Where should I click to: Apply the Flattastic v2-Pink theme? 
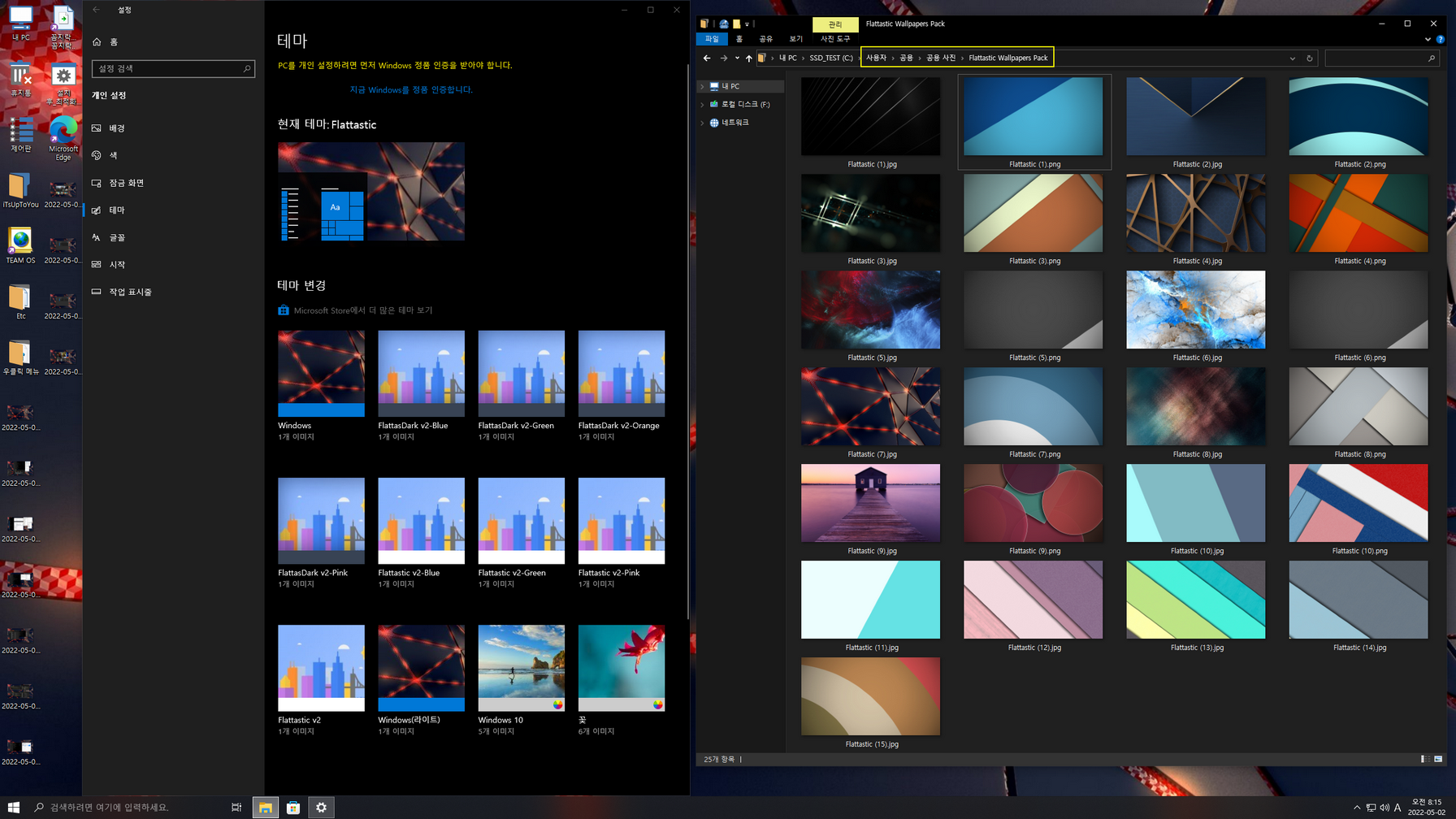[621, 533]
